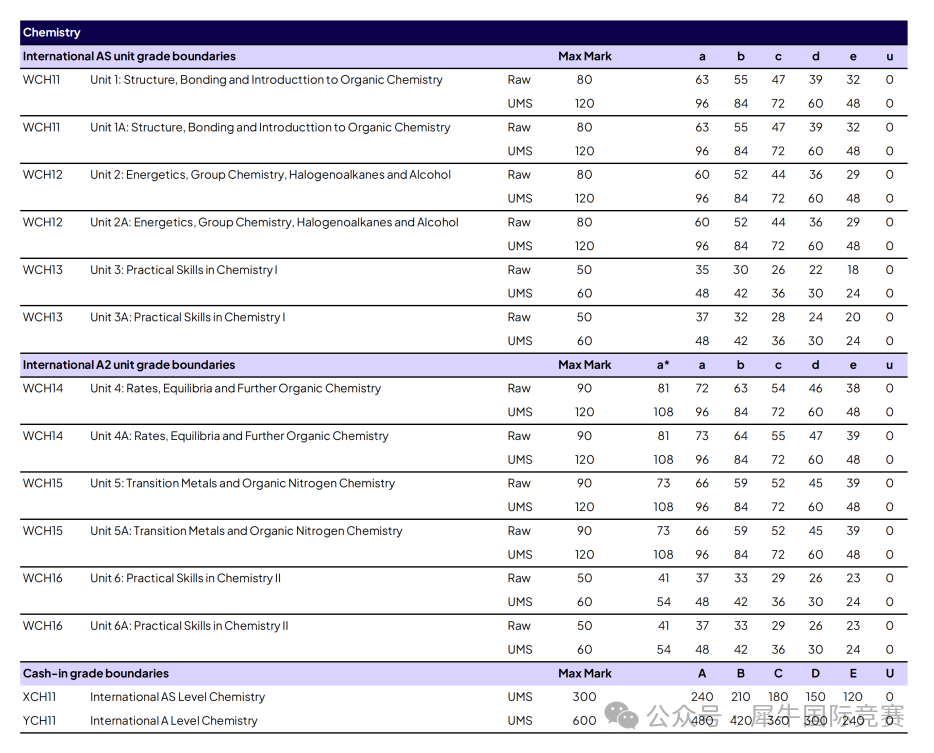Click raw mark 35 for Unit 3

[x=702, y=270]
